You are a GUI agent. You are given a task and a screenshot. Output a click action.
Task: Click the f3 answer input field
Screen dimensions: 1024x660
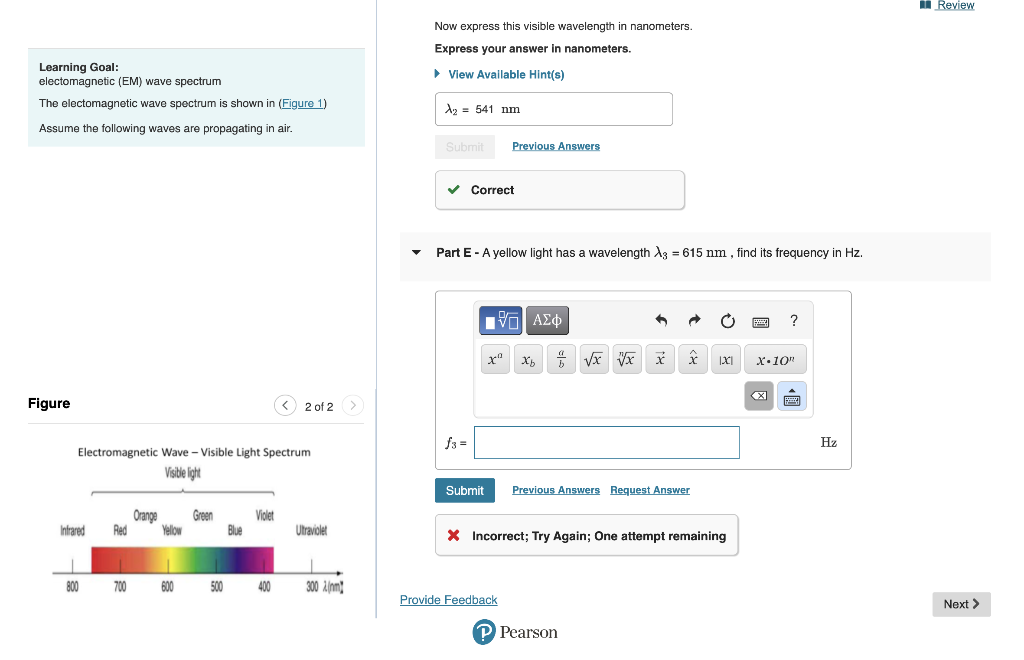607,443
